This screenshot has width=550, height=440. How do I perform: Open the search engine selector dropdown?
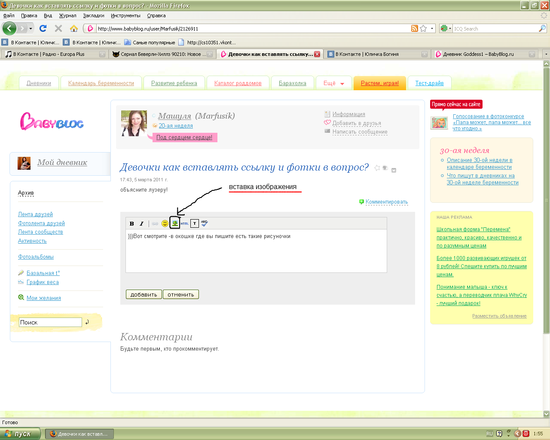click(446, 28)
